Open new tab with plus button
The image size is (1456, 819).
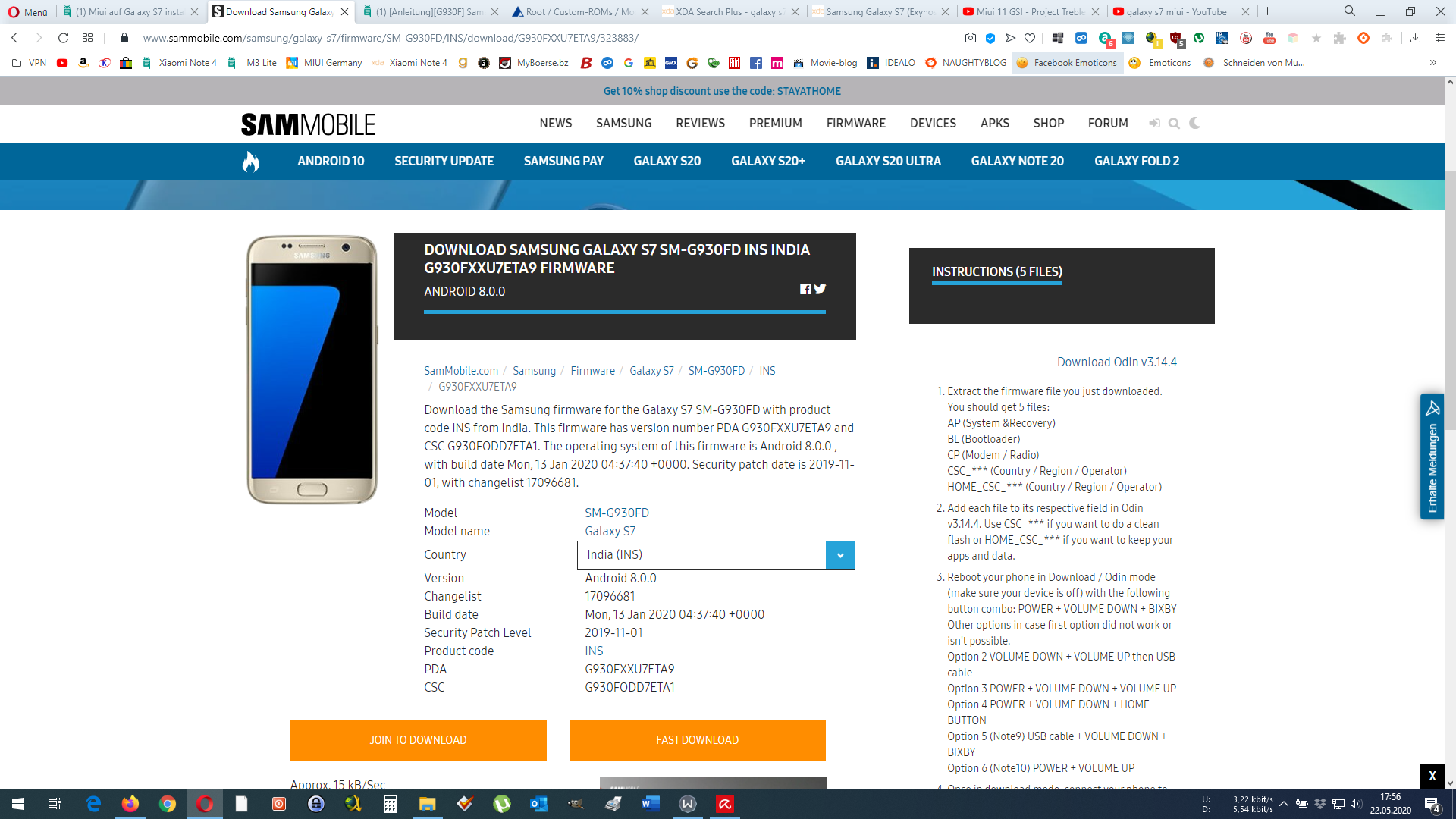(1267, 11)
